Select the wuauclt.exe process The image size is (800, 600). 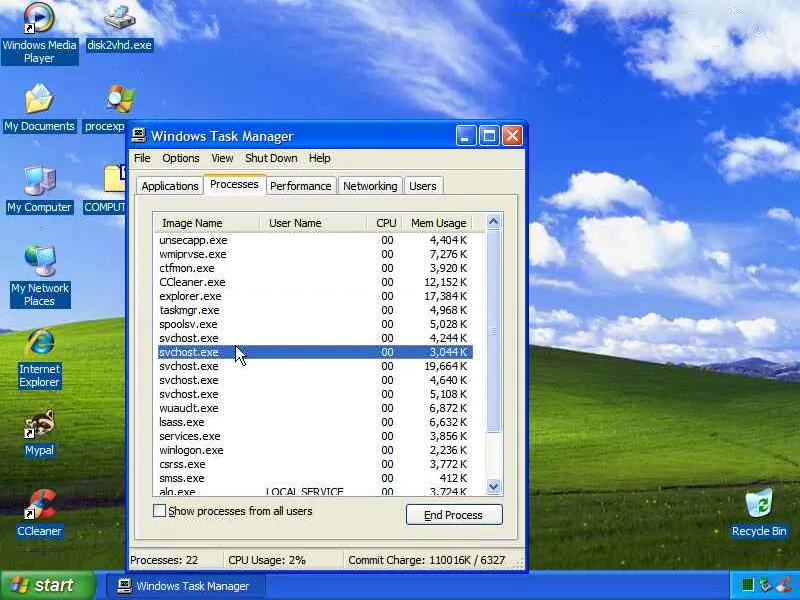coord(315,408)
